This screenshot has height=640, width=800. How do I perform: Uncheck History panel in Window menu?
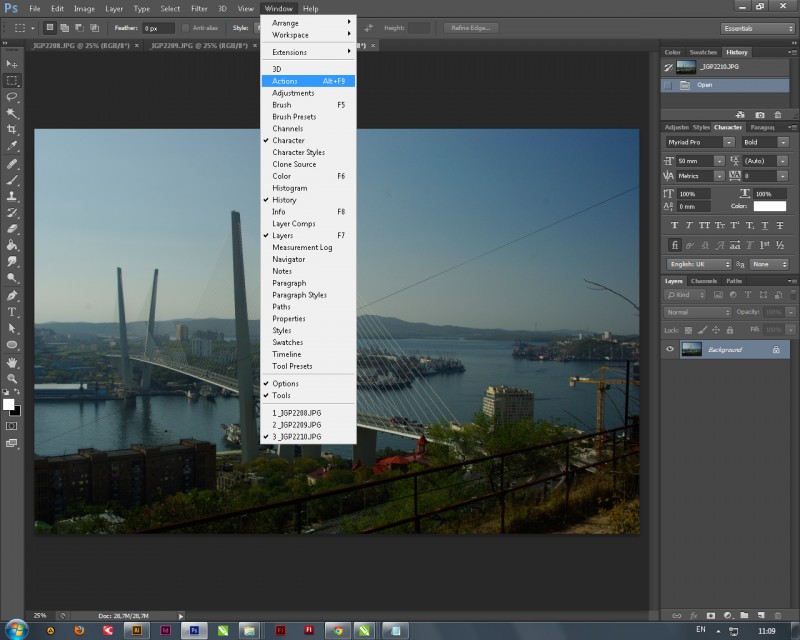pyautogui.click(x=284, y=200)
